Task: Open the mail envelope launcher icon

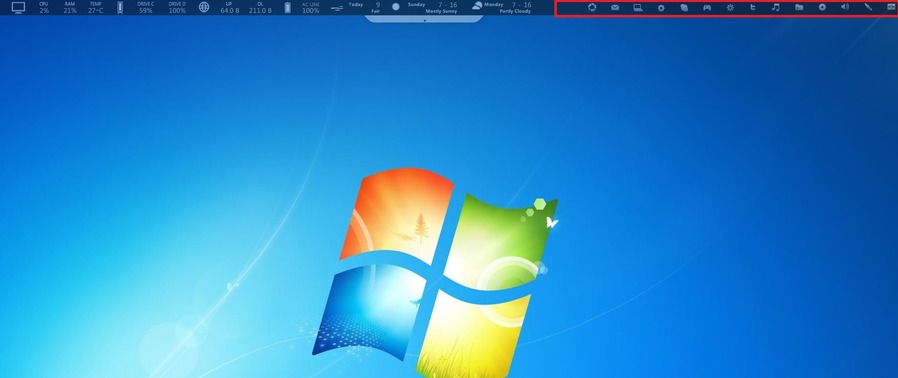Action: 615,7
